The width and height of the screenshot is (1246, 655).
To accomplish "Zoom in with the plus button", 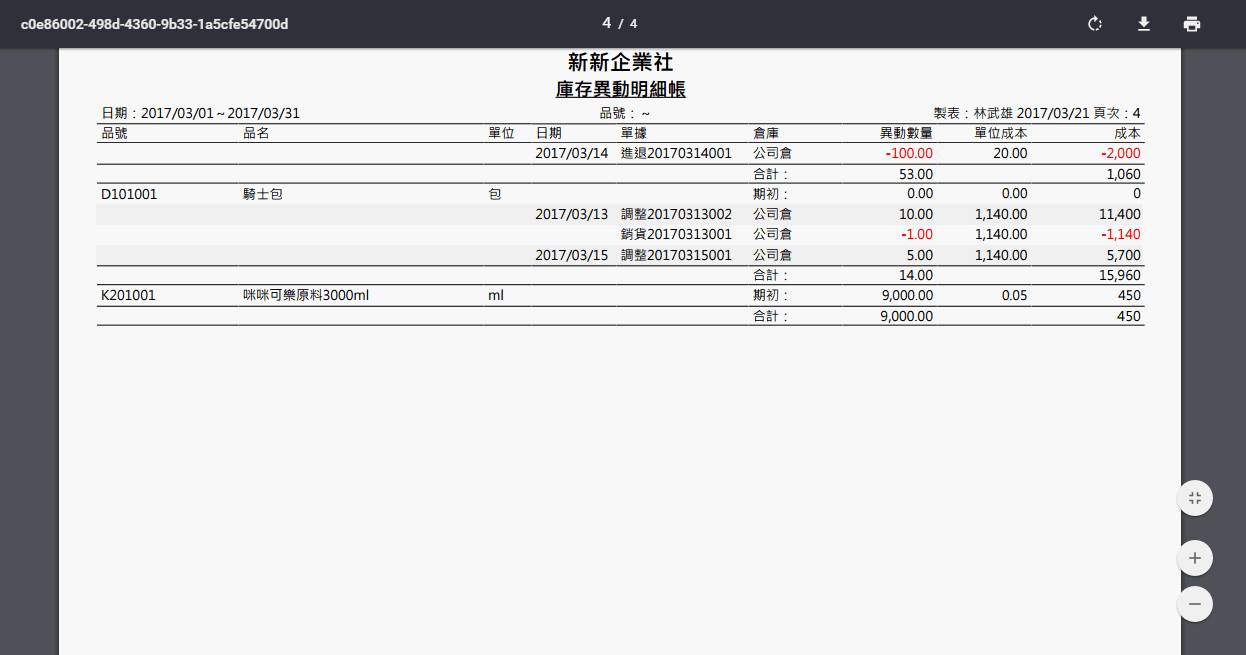I will pos(1195,558).
